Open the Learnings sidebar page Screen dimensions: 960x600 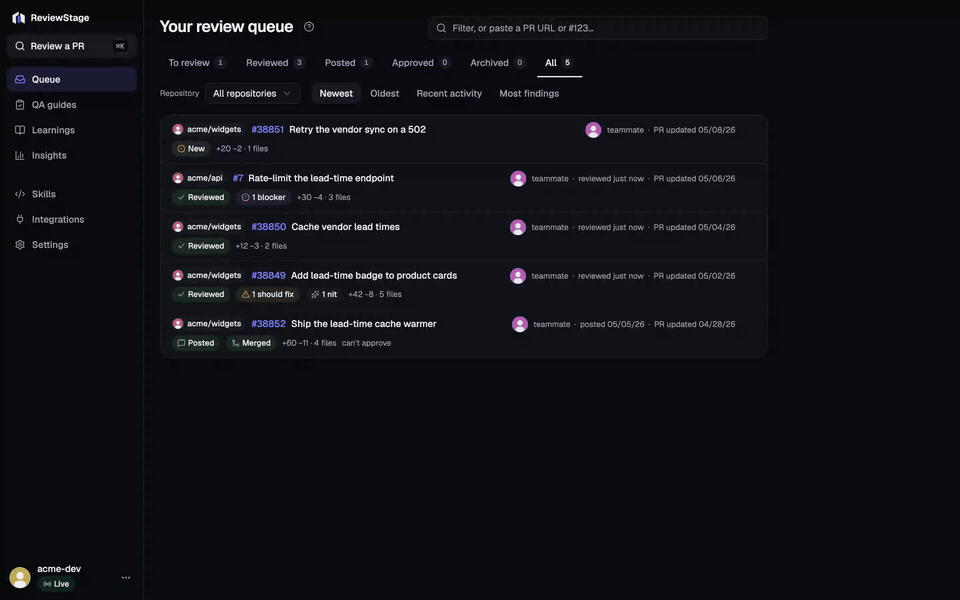click(x=72, y=130)
